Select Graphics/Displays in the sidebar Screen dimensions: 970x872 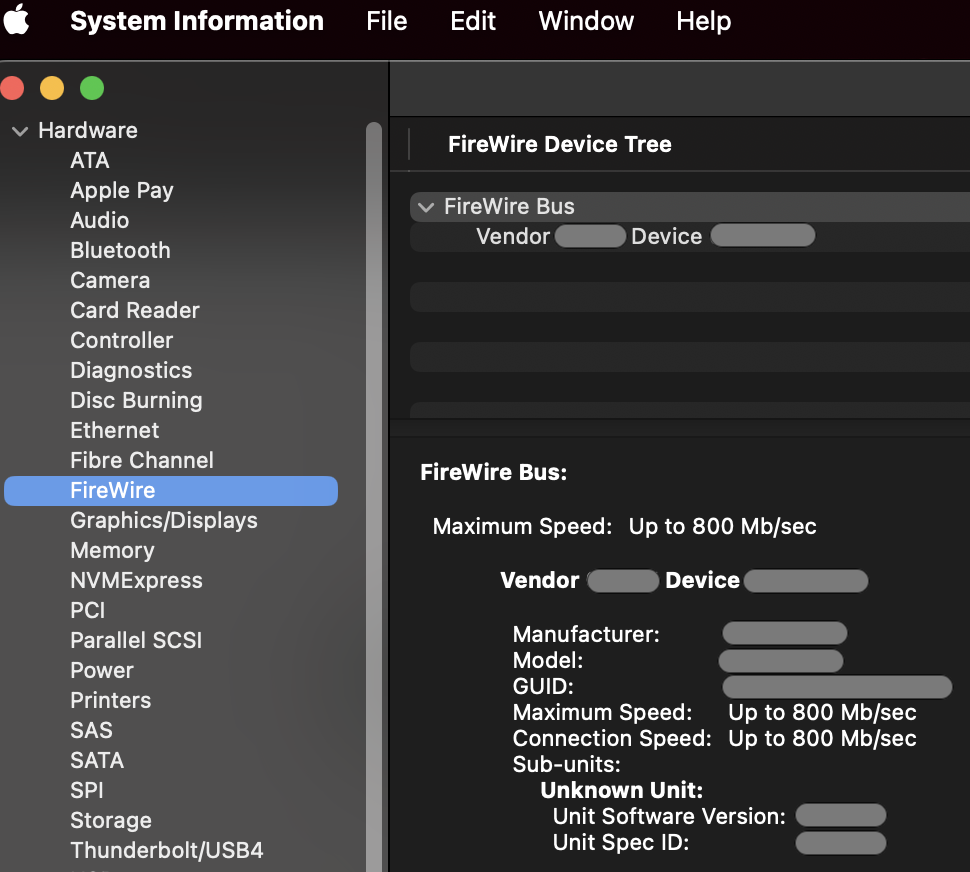164,521
